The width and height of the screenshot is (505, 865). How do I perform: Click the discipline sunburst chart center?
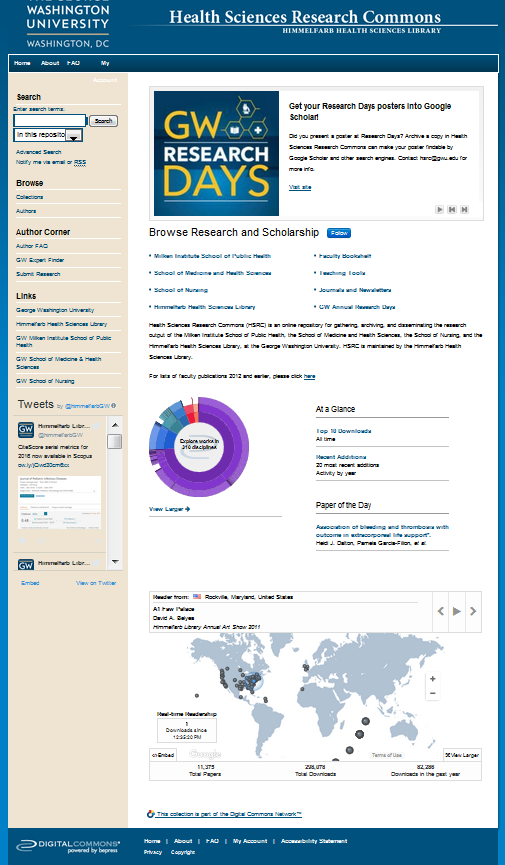(199, 445)
